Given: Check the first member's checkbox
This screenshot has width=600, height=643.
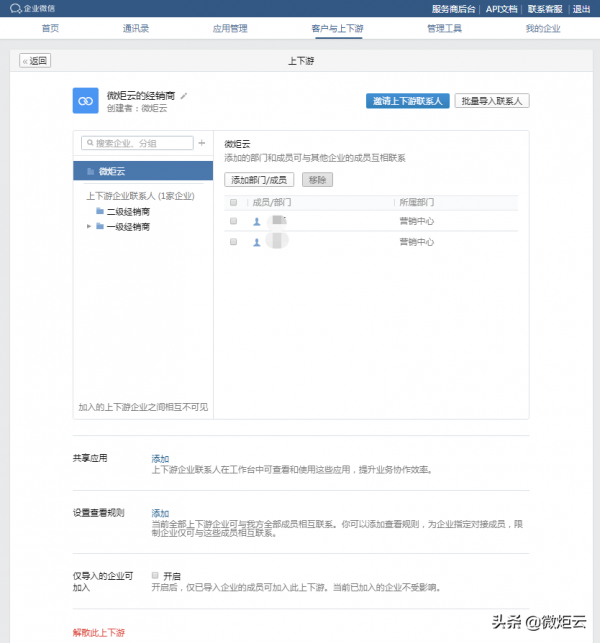Looking at the screenshot, I should [233, 221].
